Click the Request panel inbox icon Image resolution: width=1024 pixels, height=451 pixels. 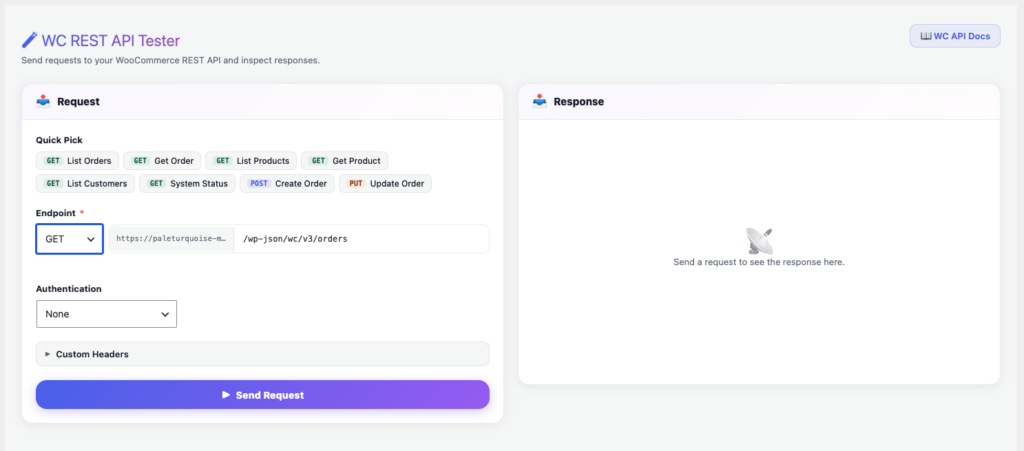(43, 101)
